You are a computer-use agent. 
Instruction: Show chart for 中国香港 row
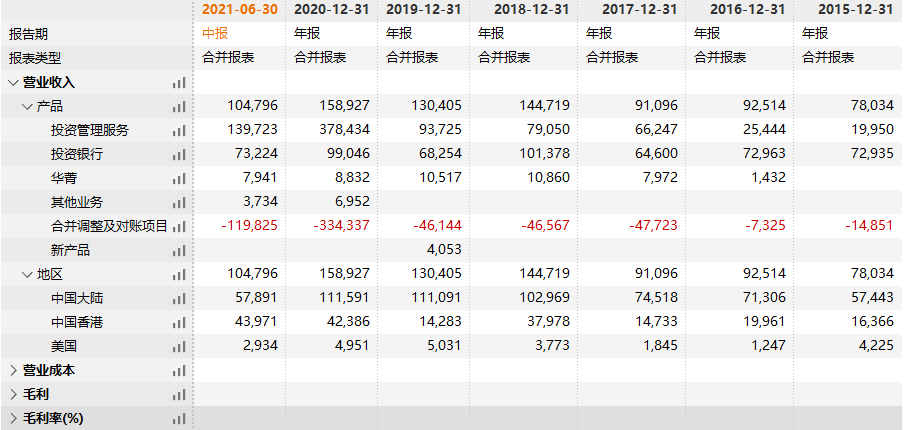coord(180,323)
